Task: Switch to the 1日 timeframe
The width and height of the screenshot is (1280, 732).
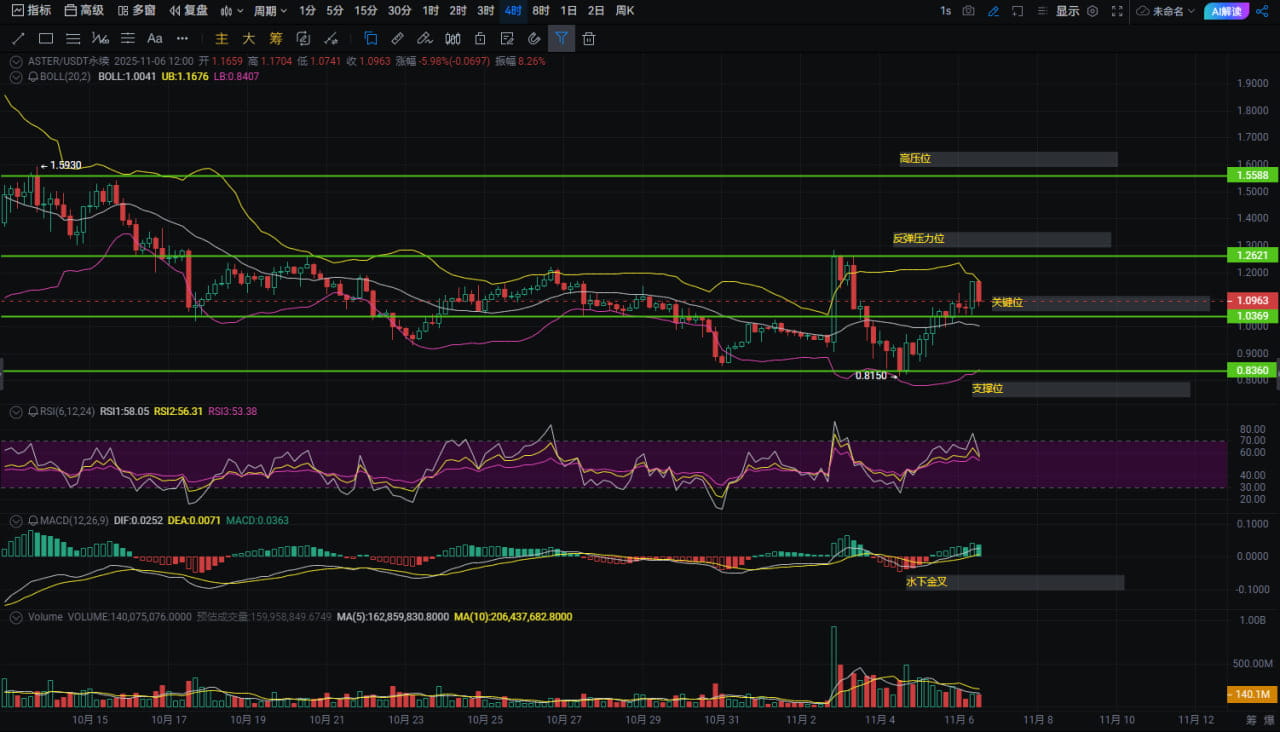Action: click(568, 11)
